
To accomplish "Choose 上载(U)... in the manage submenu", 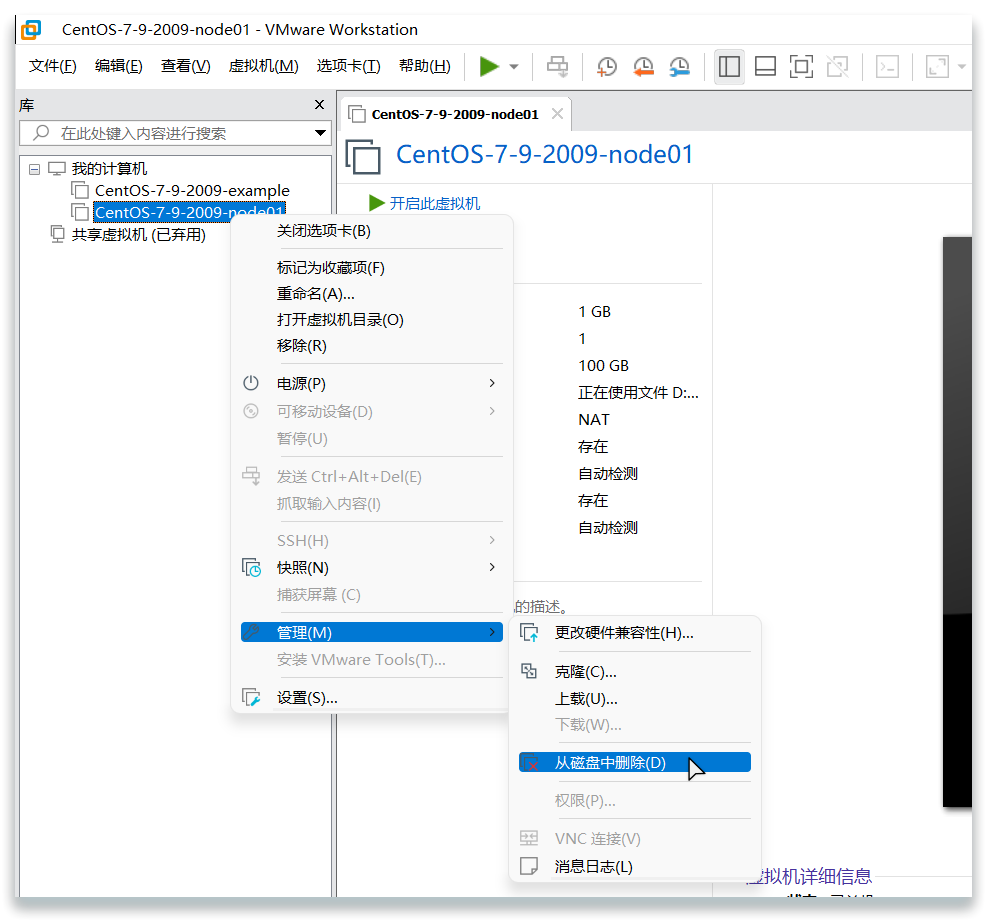I will 635,699.
